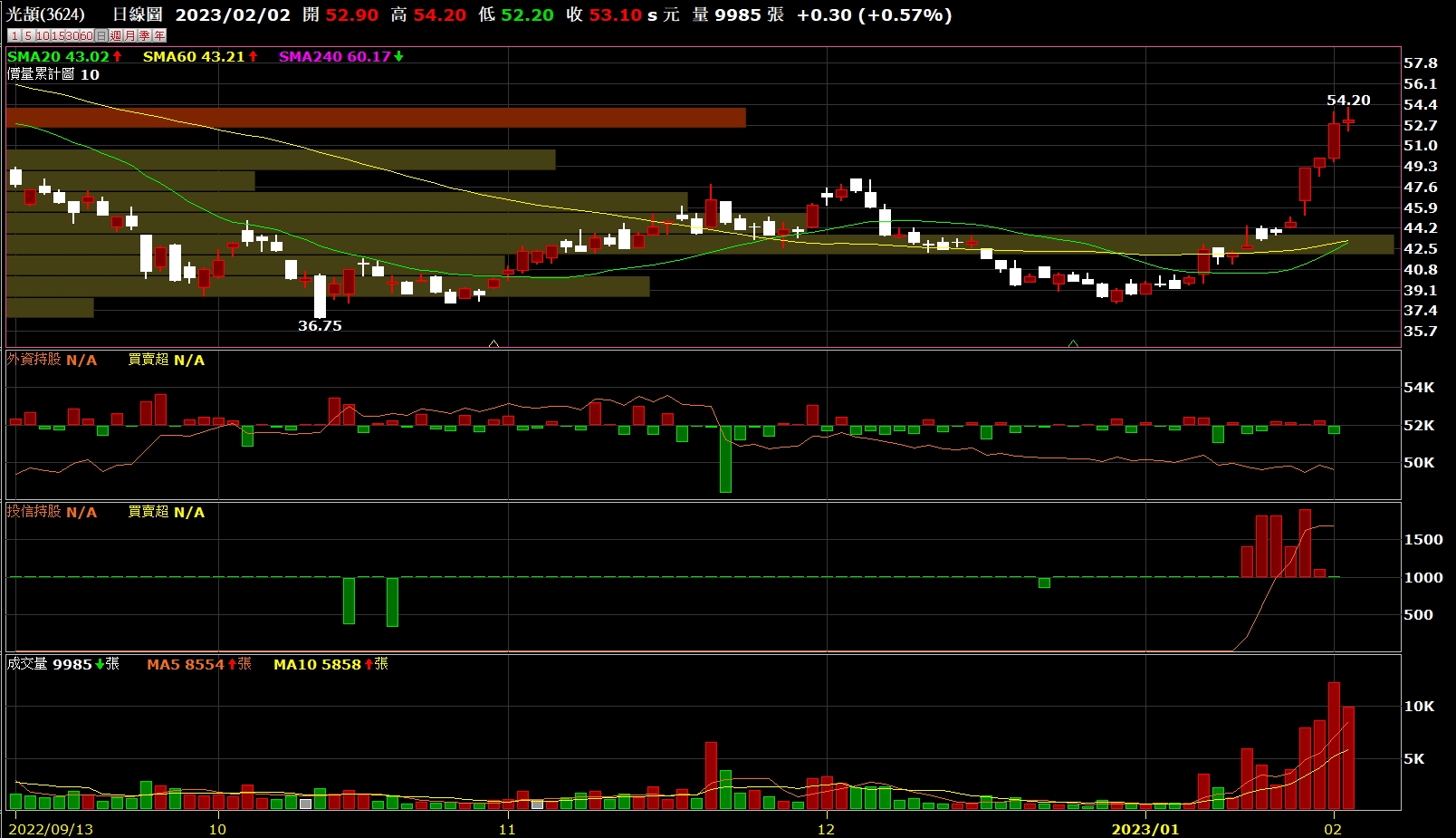Click the green down arrow beside 成交量 9985
This screenshot has width=1456, height=838.
(x=100, y=664)
